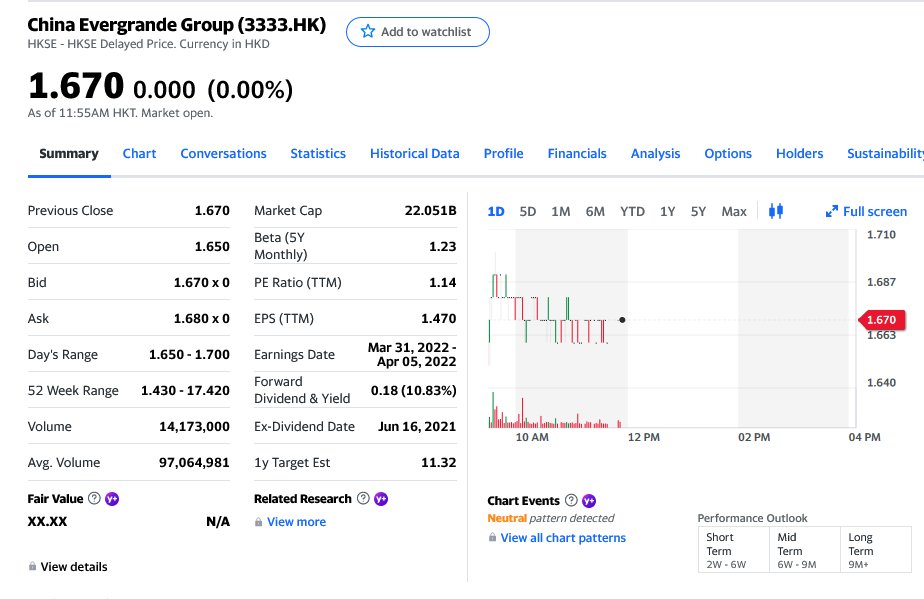Select the Analysis tab
This screenshot has height=599, width=924.
point(655,154)
